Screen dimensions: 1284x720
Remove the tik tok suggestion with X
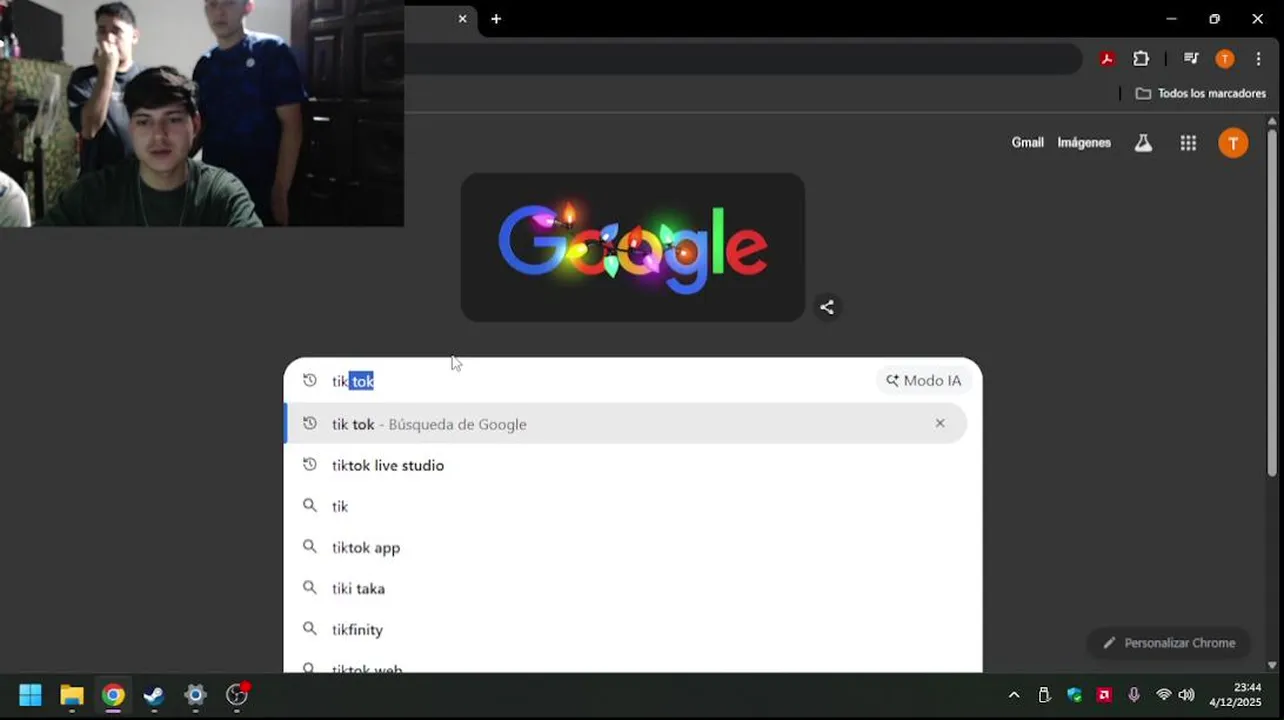[940, 423]
